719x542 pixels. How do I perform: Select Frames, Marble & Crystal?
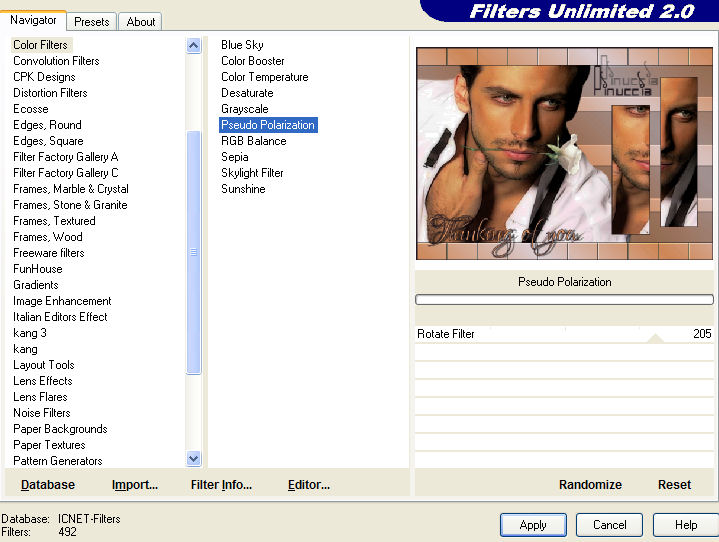point(71,189)
